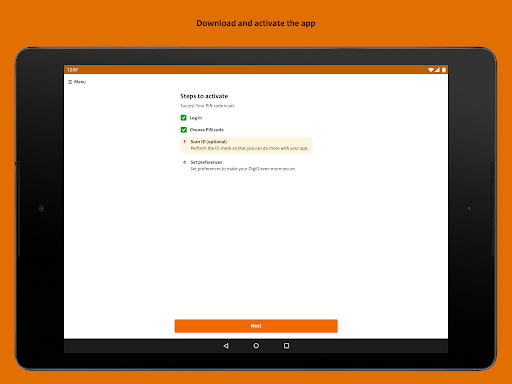Click the Steps to activate heading
This screenshot has height=384, width=512.
point(204,96)
